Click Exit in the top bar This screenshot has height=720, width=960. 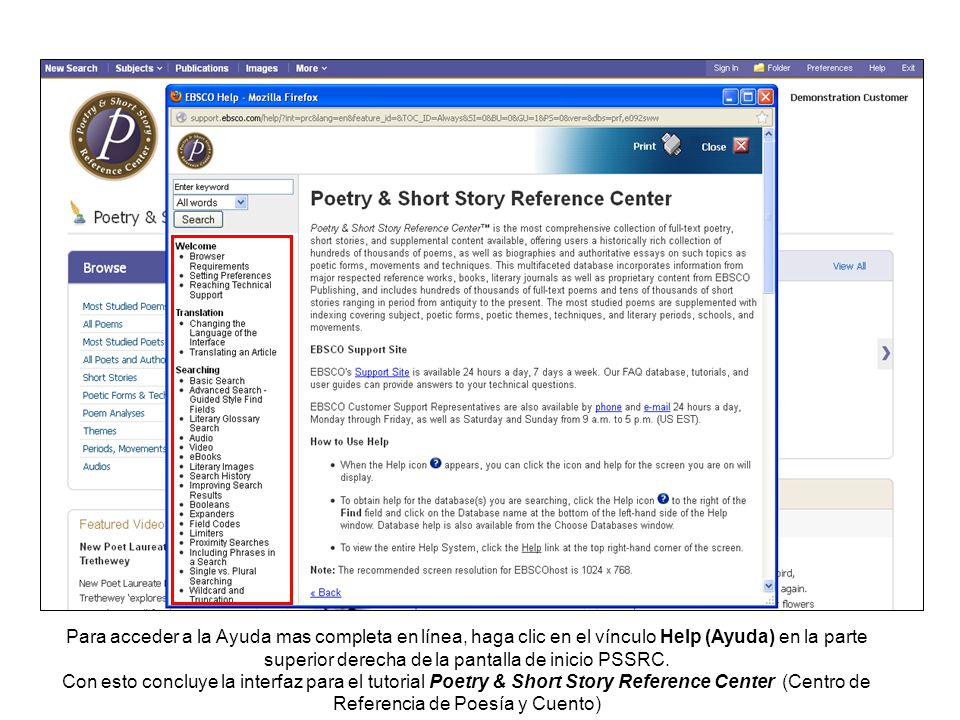tap(908, 68)
